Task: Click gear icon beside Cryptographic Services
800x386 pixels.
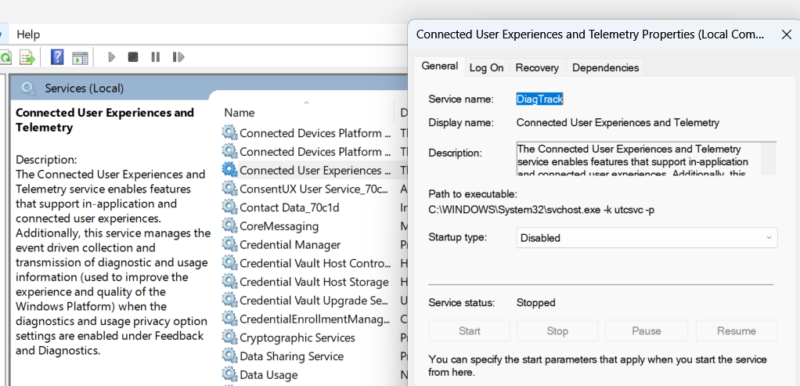Action: 230,338
